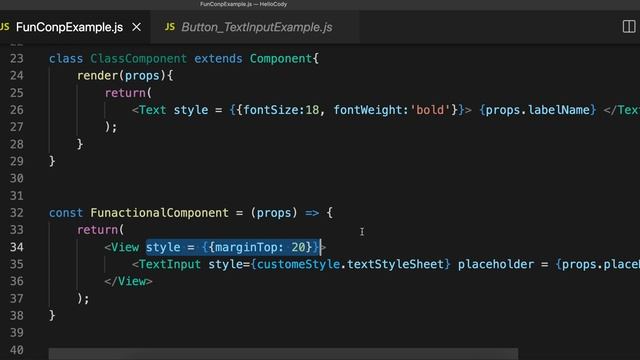Viewport: 640px width, 360px height.
Task: Click line number 40 in the gutter
Action: click(x=16, y=350)
